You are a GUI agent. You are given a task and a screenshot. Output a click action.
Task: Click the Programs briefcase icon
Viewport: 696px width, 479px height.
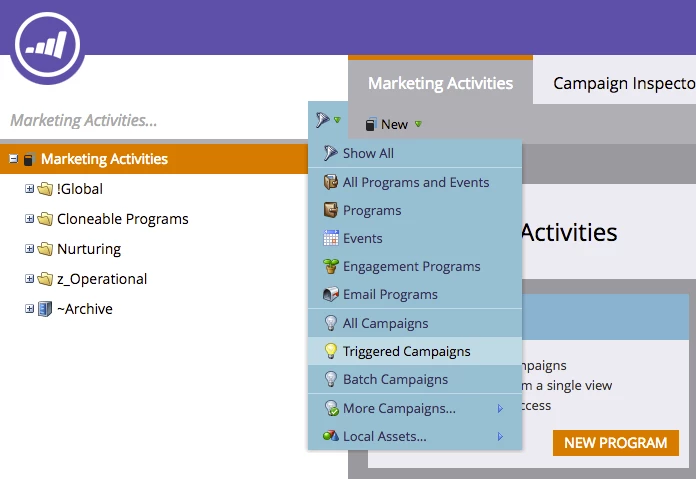tap(331, 210)
